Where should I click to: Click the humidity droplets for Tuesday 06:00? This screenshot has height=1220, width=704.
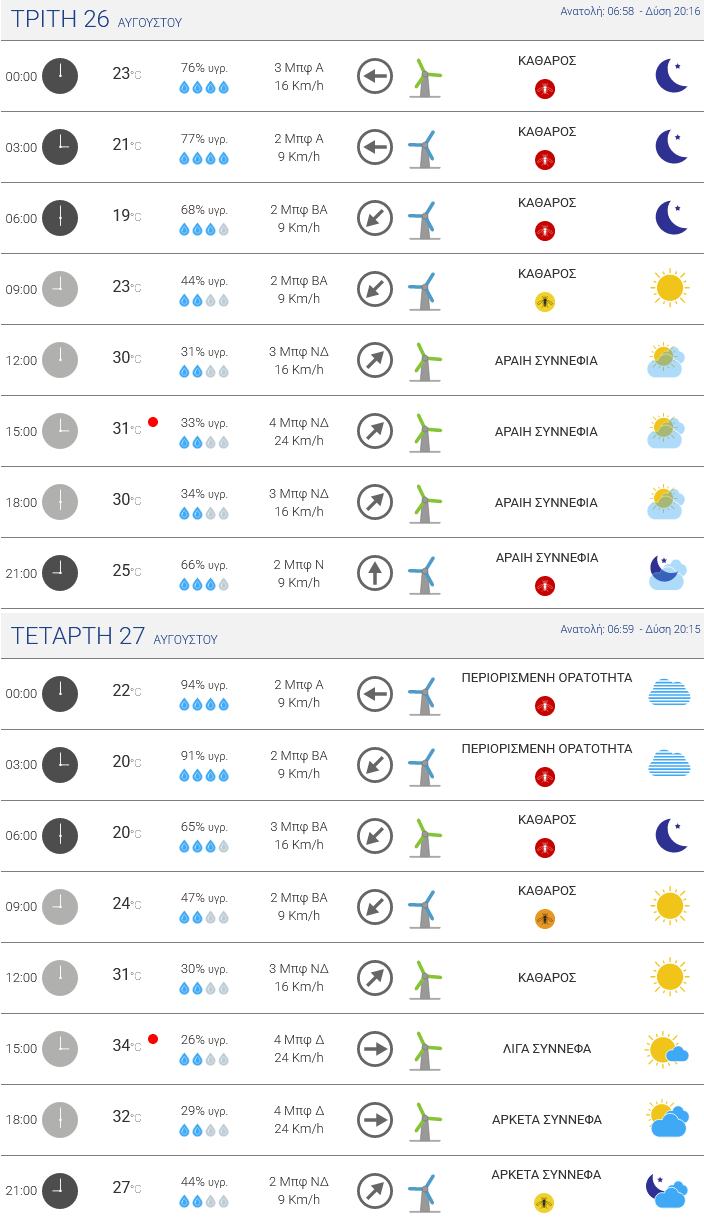204,230
